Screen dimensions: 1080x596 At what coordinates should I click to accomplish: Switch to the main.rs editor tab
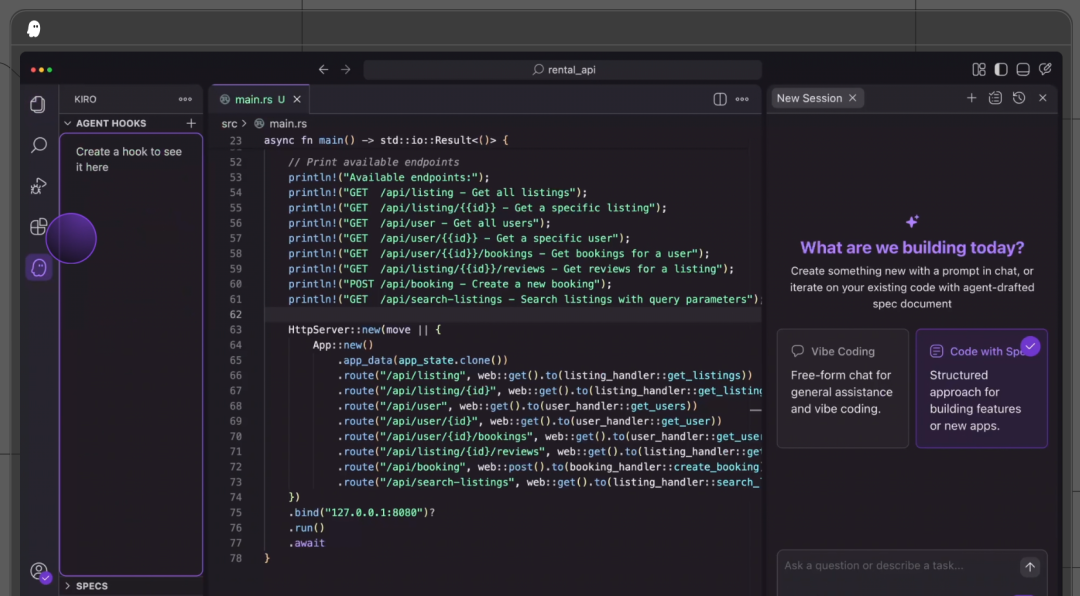[252, 99]
